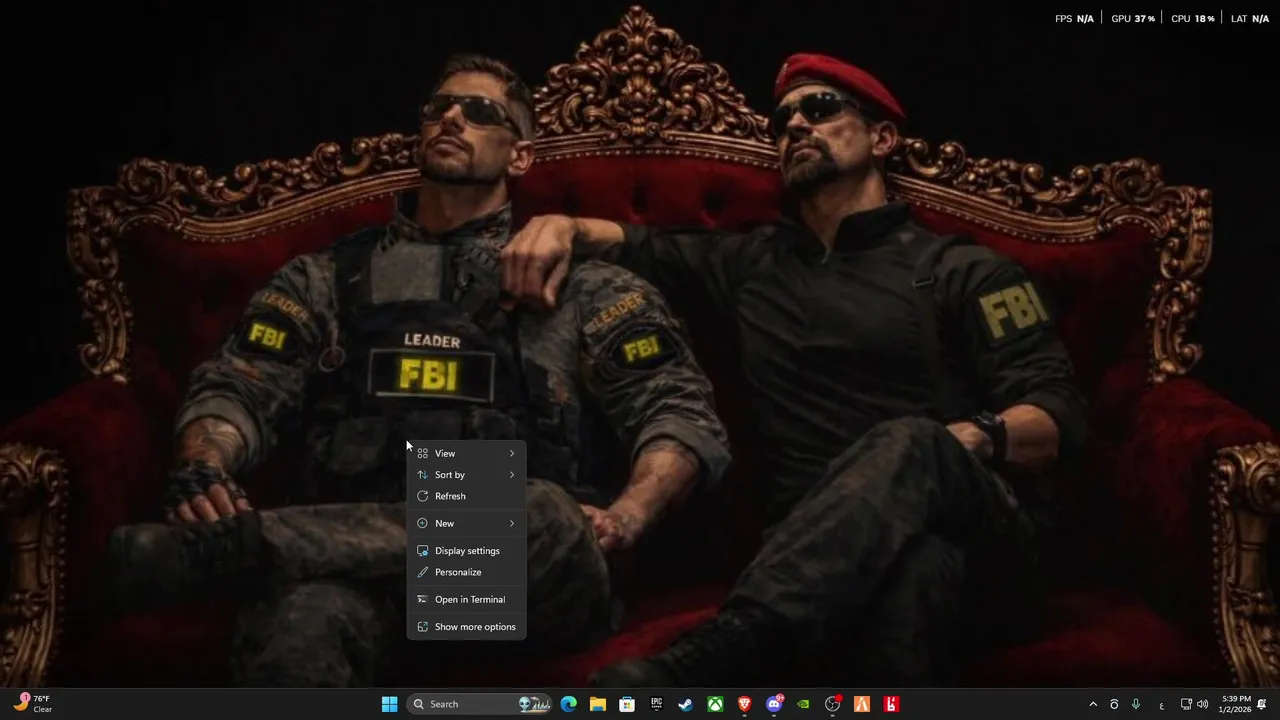
Task: Open Steam from the taskbar
Action: click(x=686, y=704)
